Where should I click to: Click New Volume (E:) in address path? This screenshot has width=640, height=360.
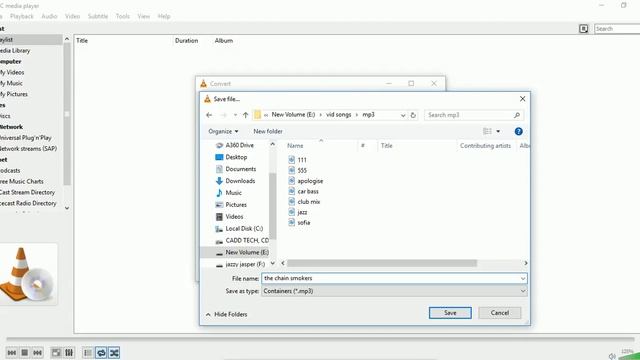(x=293, y=115)
